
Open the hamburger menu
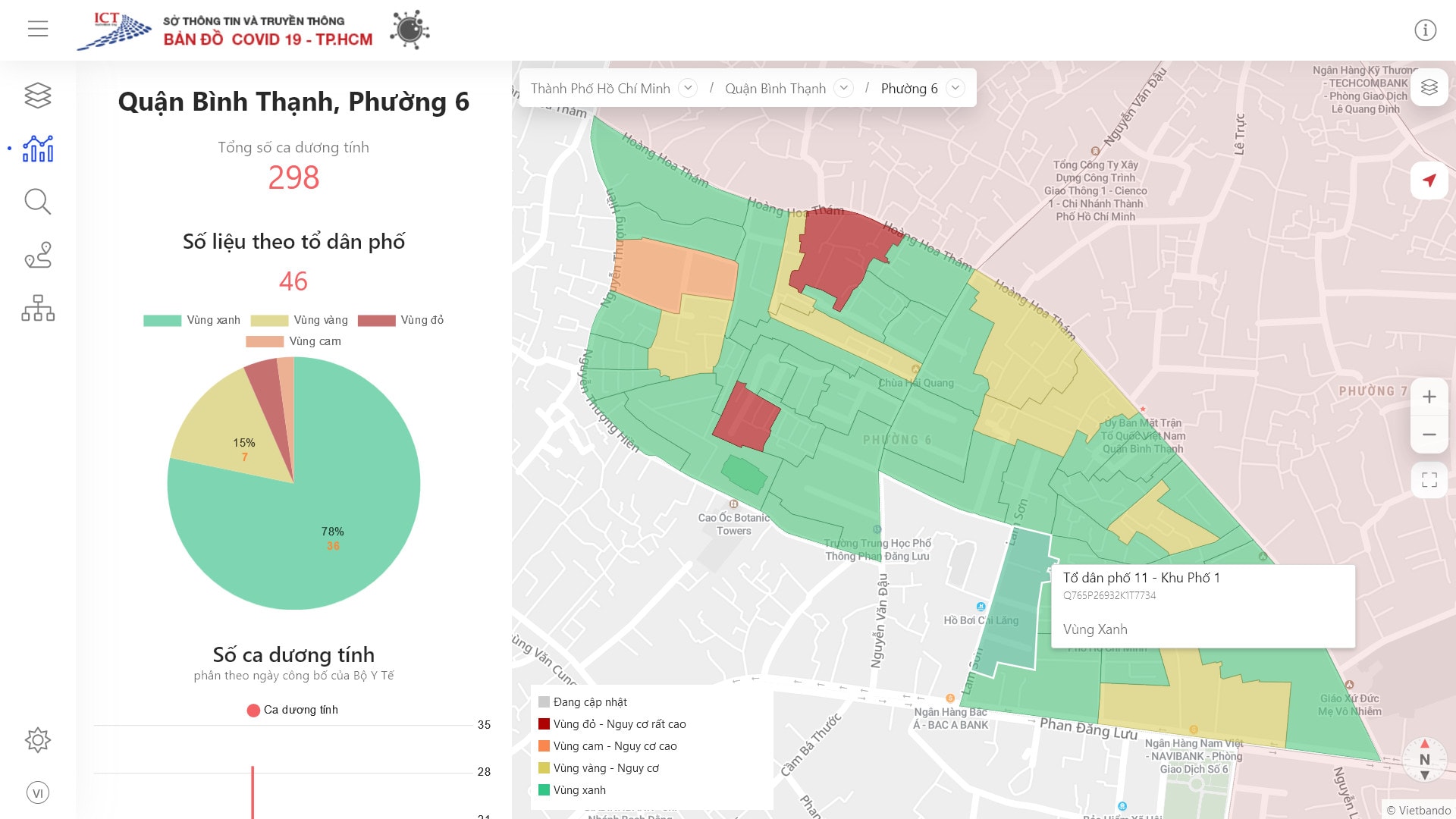38,29
